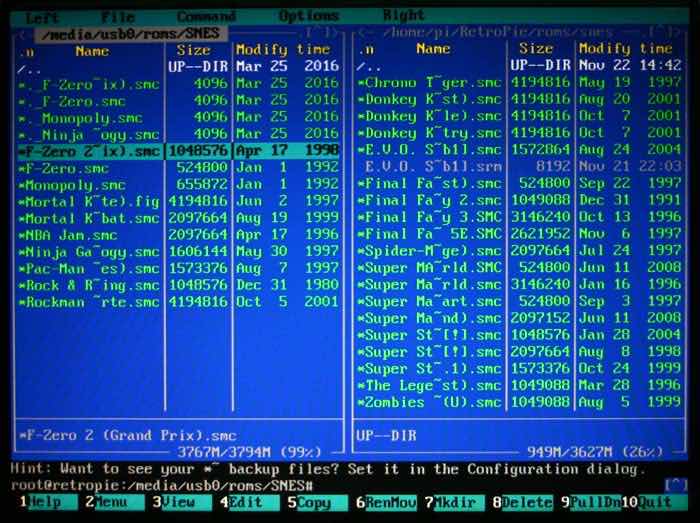Select the Final Fa~y 3.SMC file
Screen dimensions: 700x523
(519, 217)
